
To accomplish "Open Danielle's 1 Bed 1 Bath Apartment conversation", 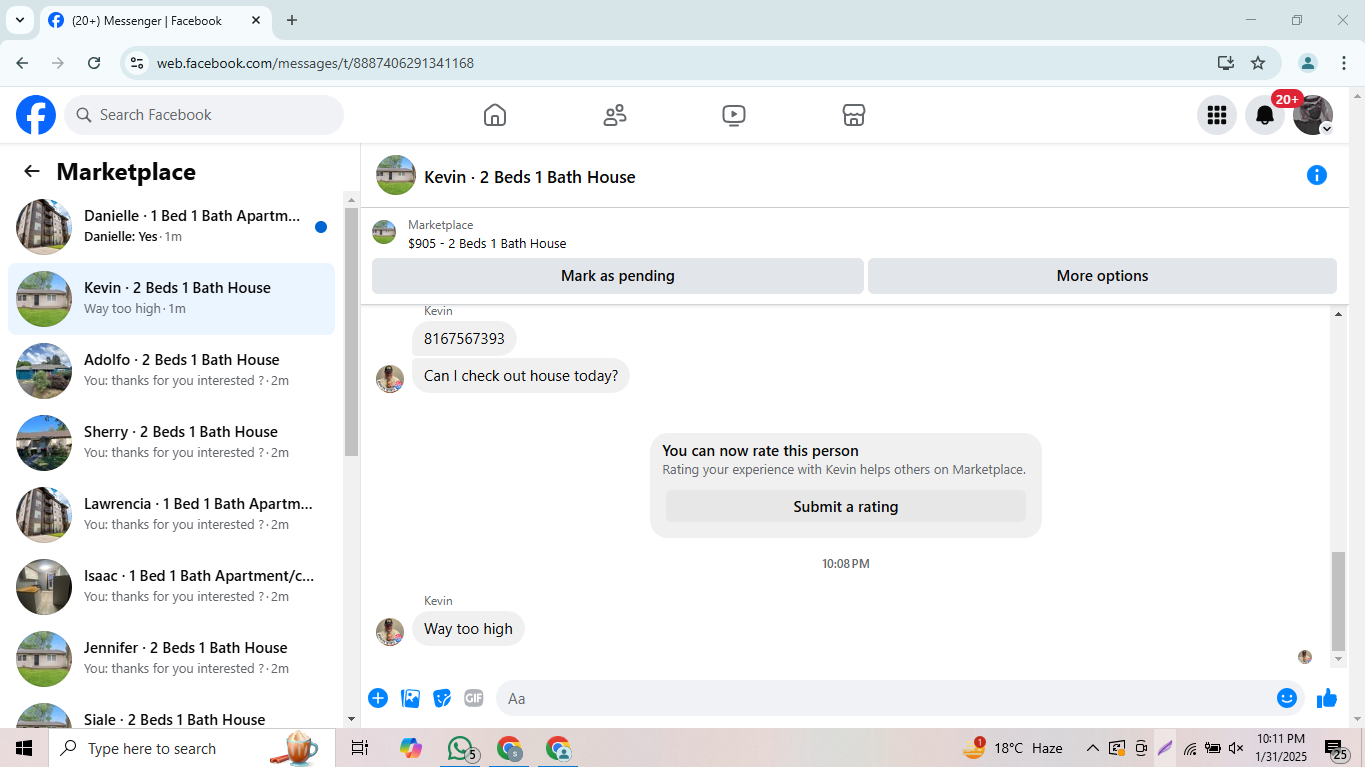I will pos(171,226).
